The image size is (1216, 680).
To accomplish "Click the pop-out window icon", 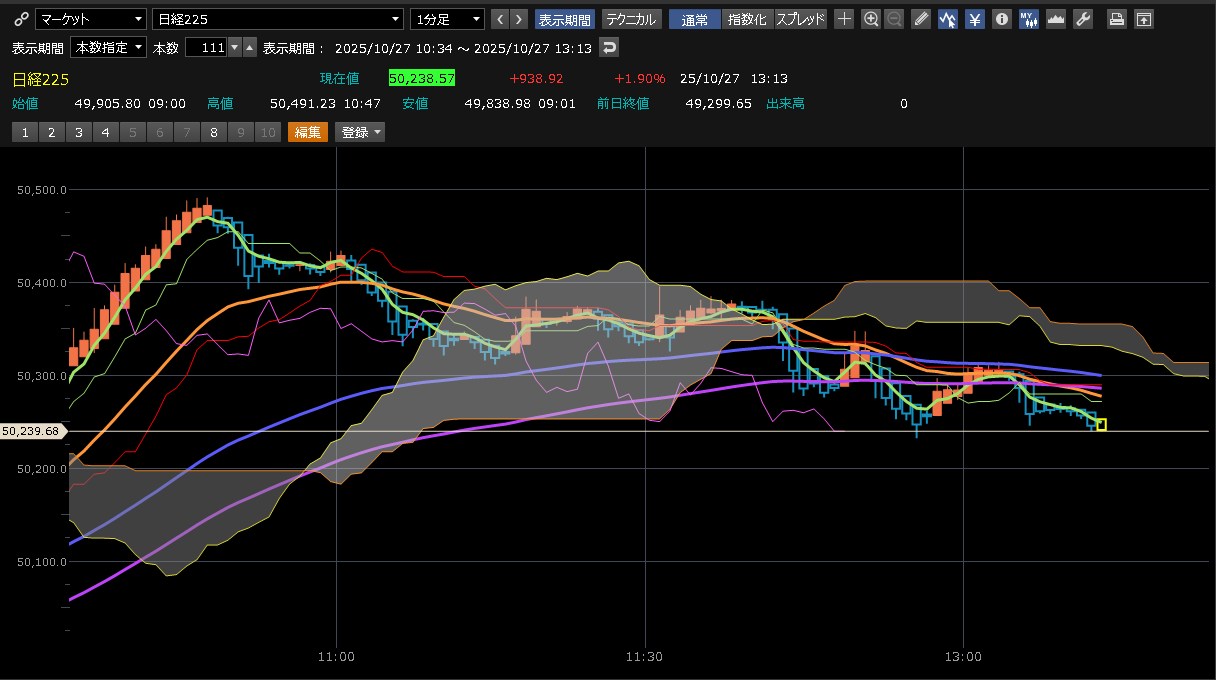I will coord(1143,19).
